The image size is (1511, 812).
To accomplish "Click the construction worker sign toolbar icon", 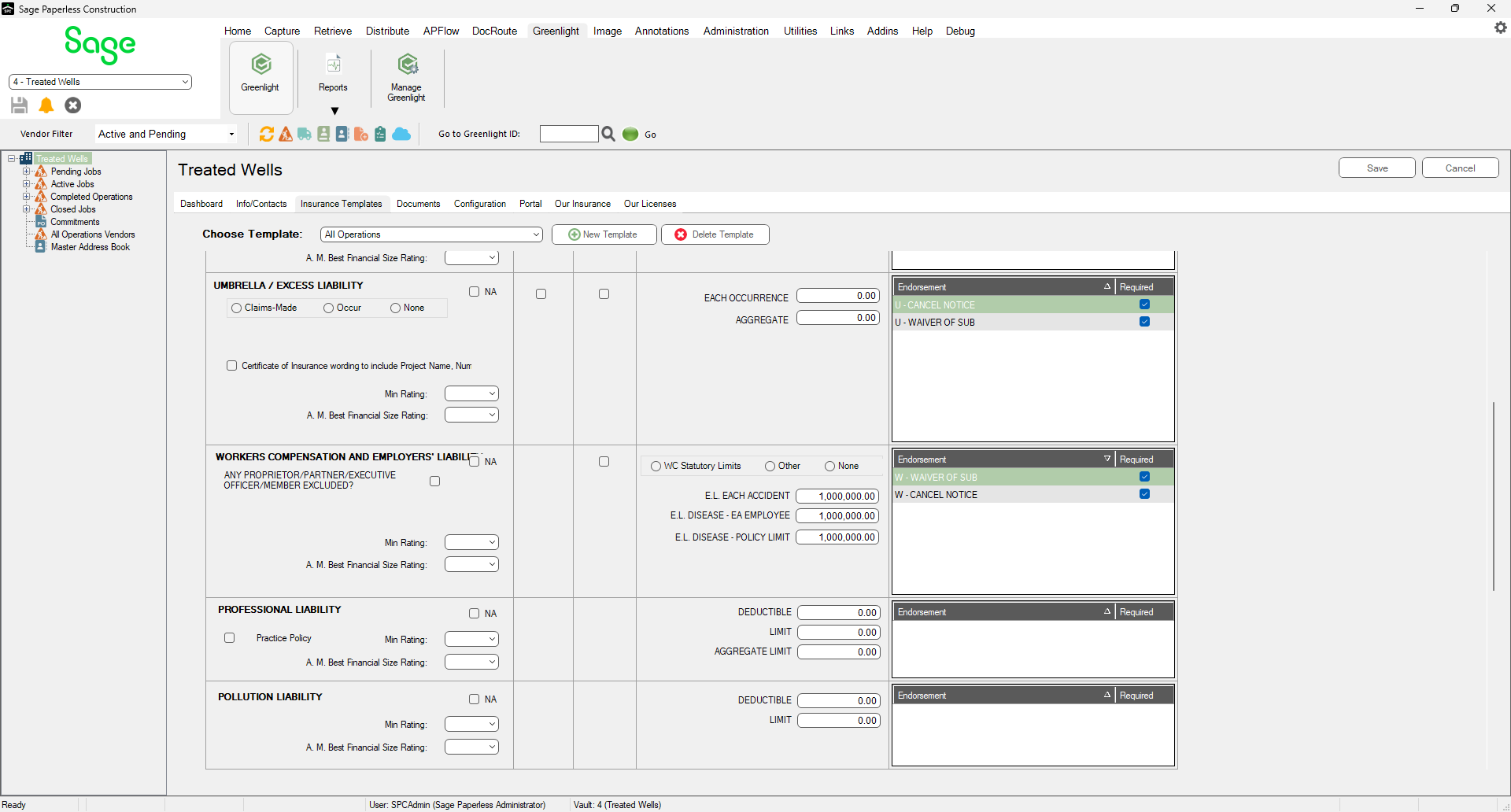I will point(286,135).
